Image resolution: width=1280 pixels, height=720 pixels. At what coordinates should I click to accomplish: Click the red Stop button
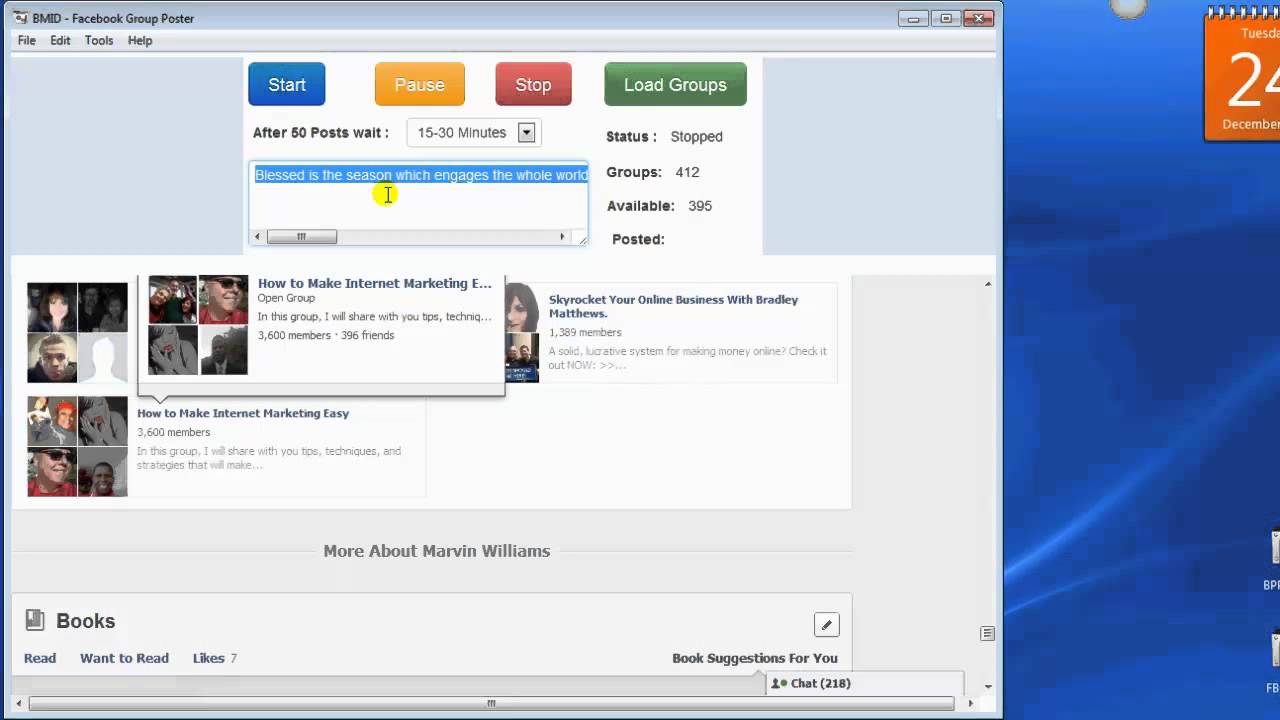pos(533,84)
